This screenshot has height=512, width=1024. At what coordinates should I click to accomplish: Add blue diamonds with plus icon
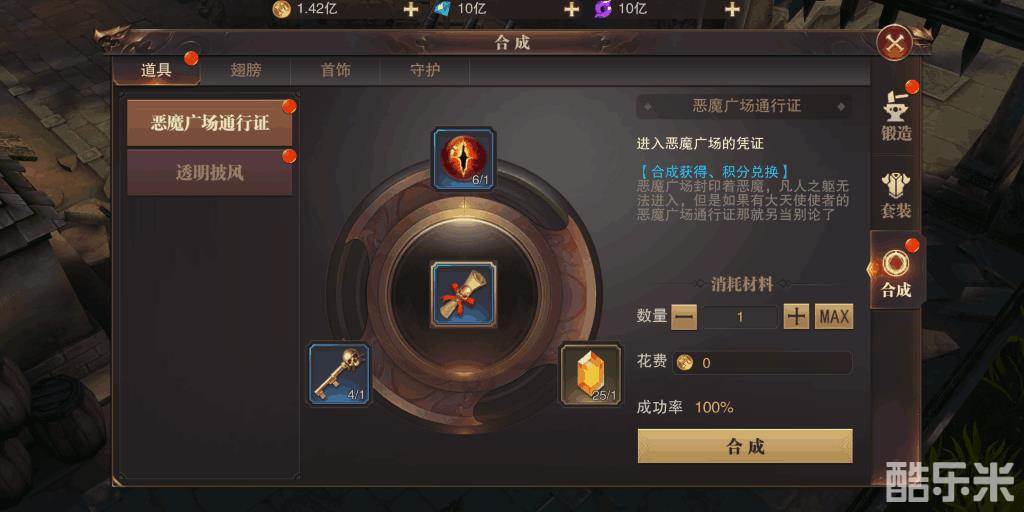coord(571,9)
